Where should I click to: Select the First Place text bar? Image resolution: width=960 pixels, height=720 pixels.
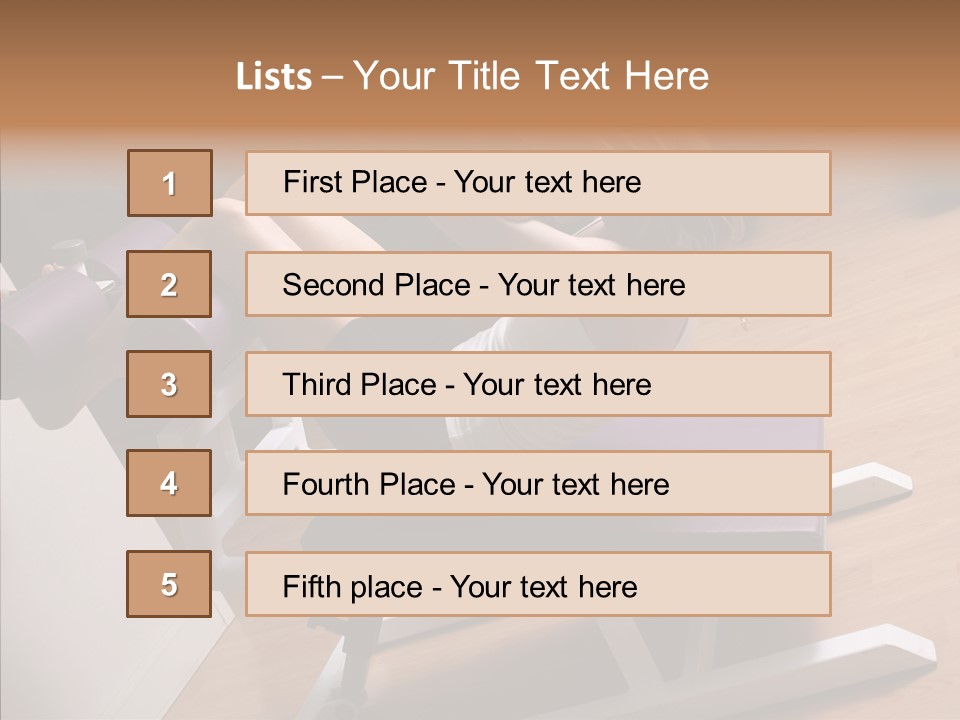(538, 183)
